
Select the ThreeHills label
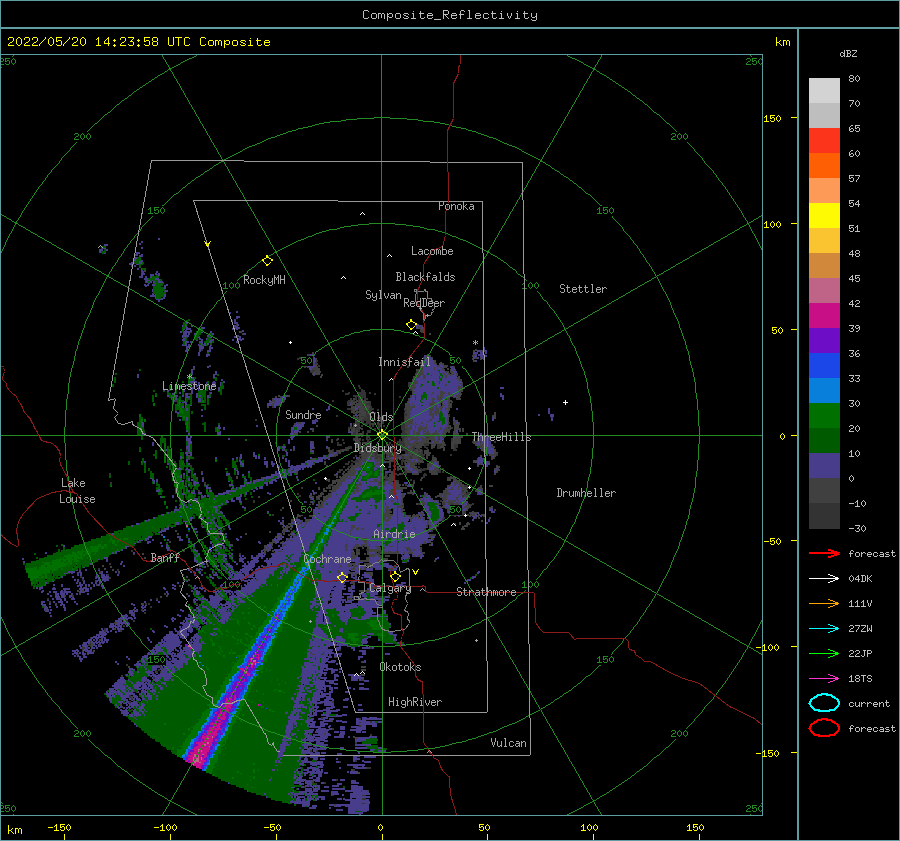pyautogui.click(x=501, y=437)
